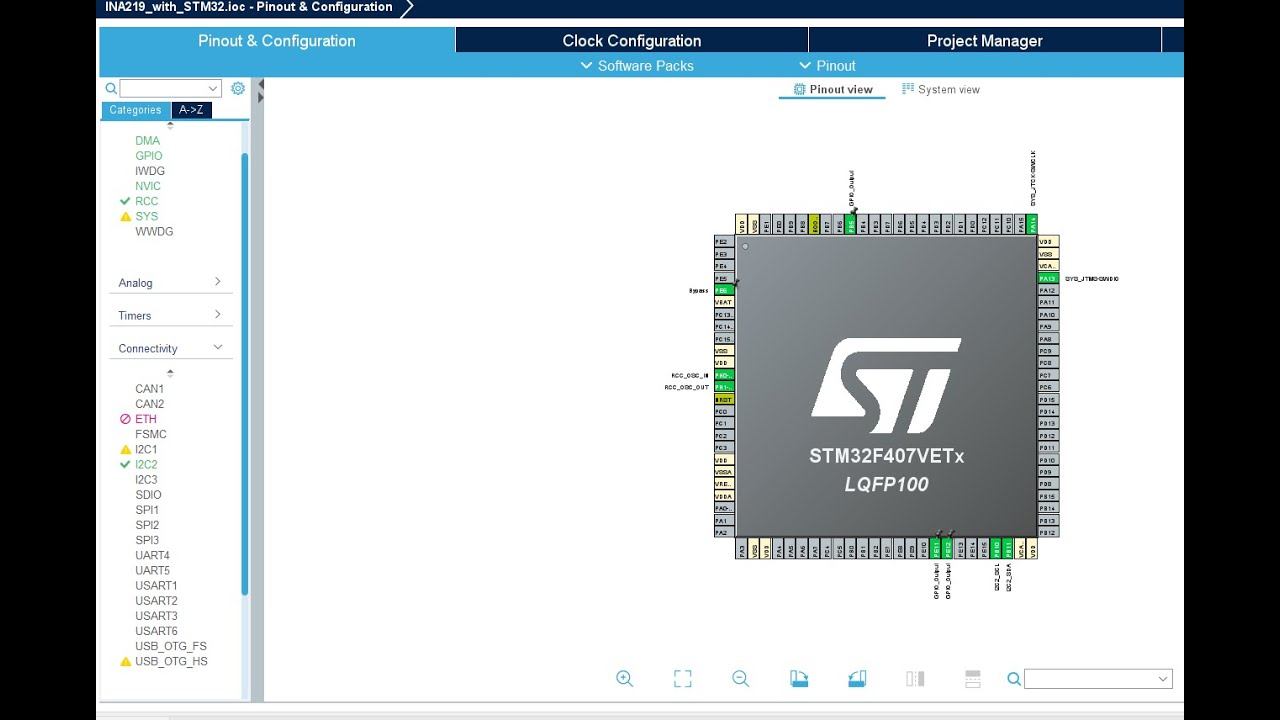Select the A->Z tab

point(191,110)
